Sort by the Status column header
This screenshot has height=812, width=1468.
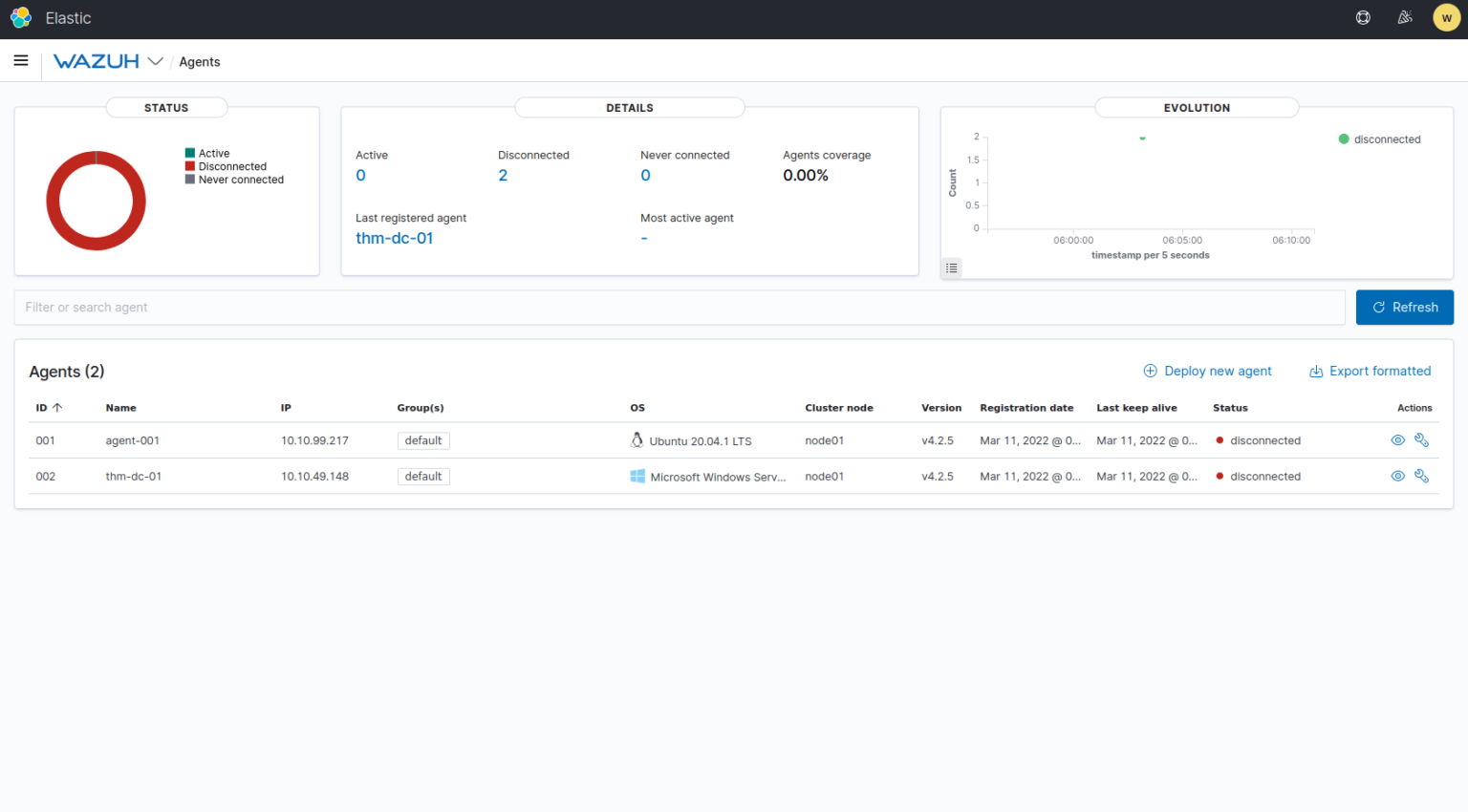pyautogui.click(x=1230, y=408)
